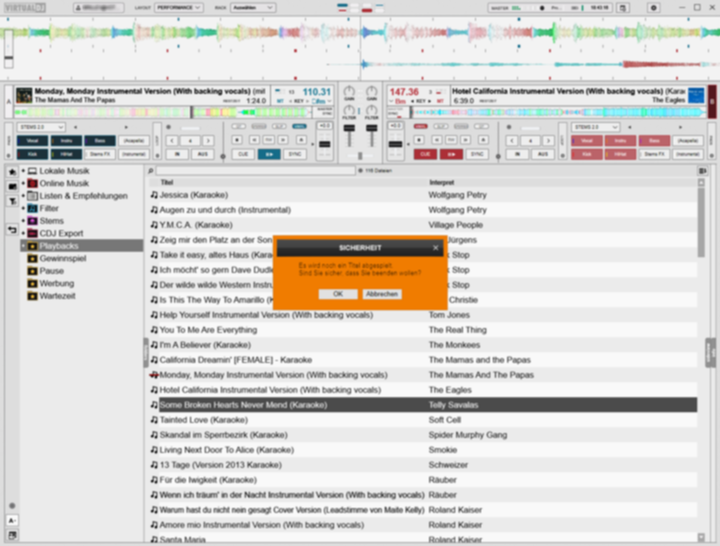The image size is (720, 546).
Task: Expand Listen & Empfehlungen node
Action: coord(23,196)
